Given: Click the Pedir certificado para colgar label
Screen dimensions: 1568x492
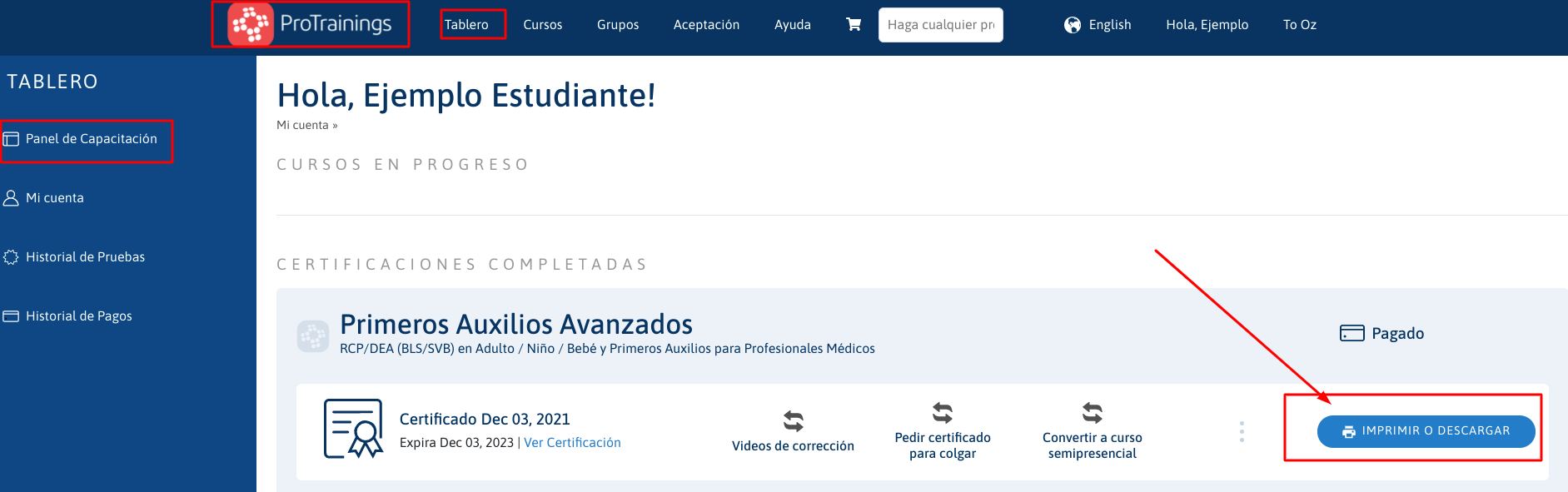Looking at the screenshot, I should click(x=943, y=445).
